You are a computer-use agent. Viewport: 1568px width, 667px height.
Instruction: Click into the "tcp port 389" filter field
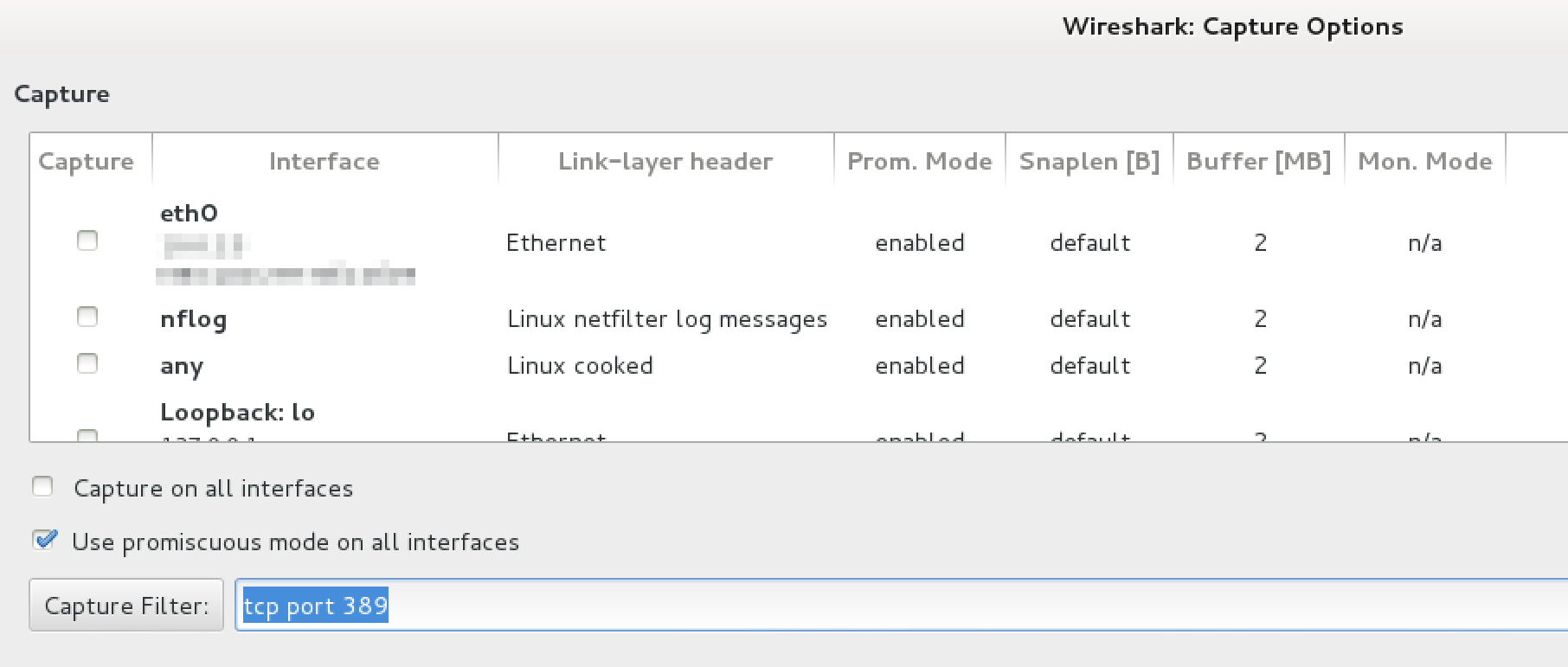click(x=865, y=606)
